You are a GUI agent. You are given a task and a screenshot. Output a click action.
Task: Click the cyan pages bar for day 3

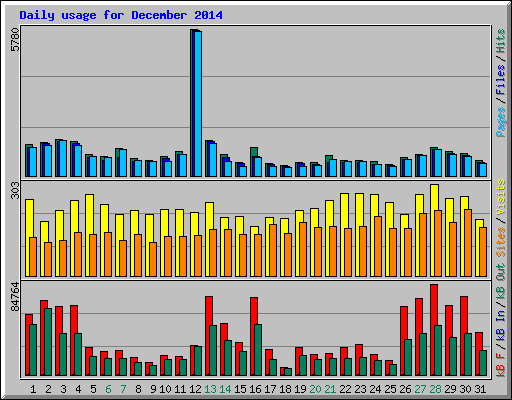pyautogui.click(x=63, y=158)
